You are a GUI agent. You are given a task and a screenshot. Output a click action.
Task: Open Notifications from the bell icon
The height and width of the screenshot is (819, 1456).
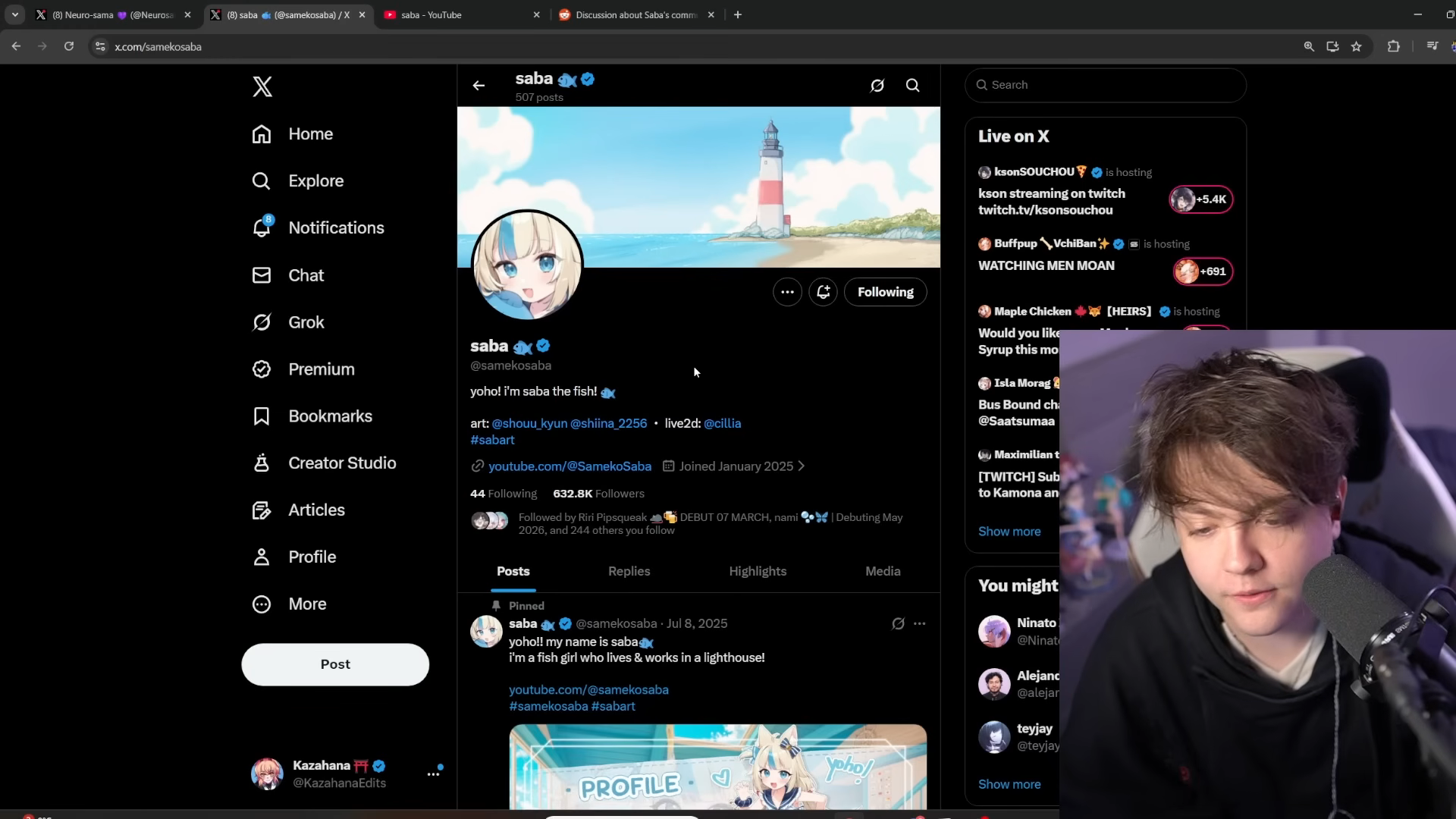coord(262,227)
